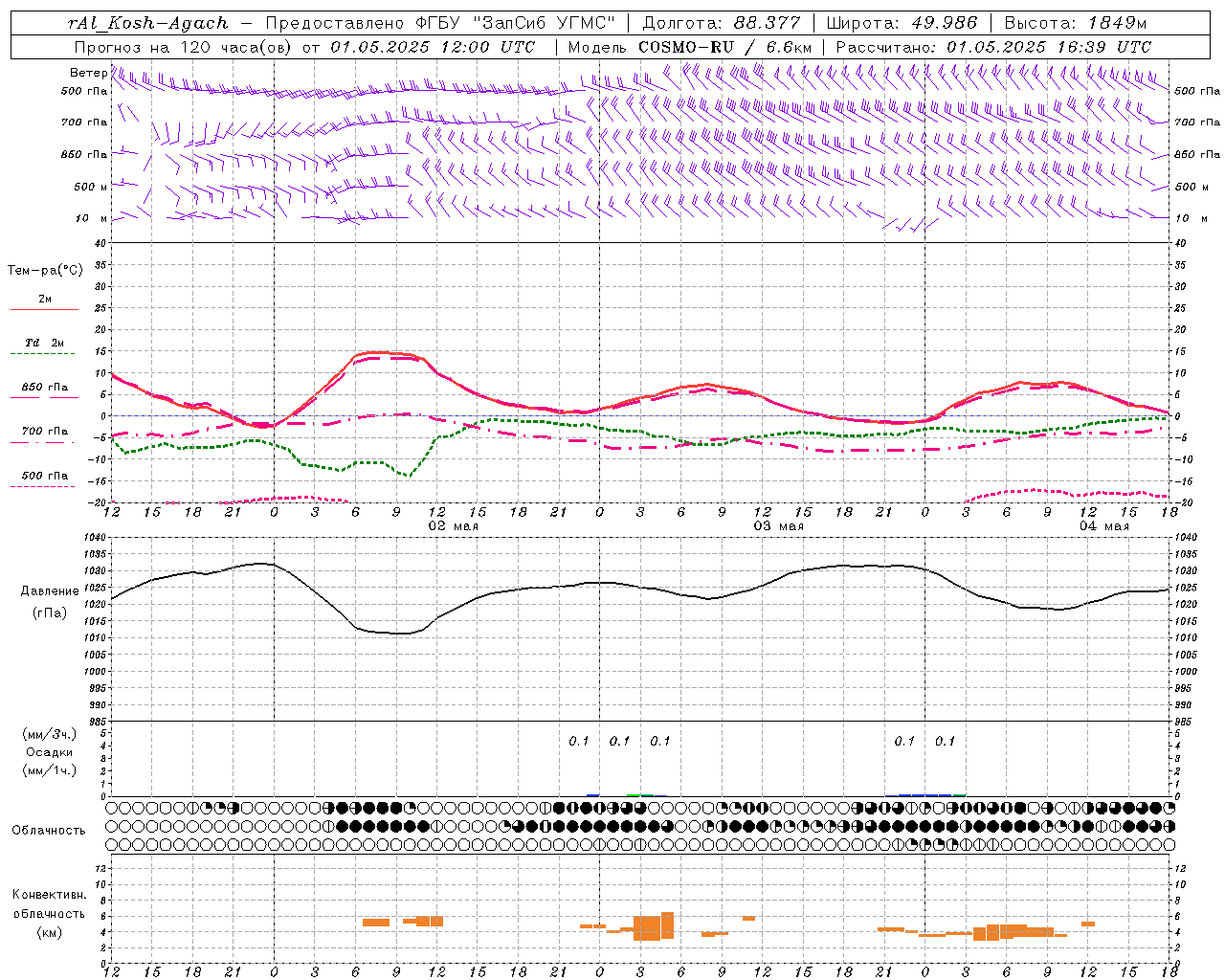Click the 500 гПа temperature legend entry
This screenshot has height=980, width=1225.
(x=45, y=476)
